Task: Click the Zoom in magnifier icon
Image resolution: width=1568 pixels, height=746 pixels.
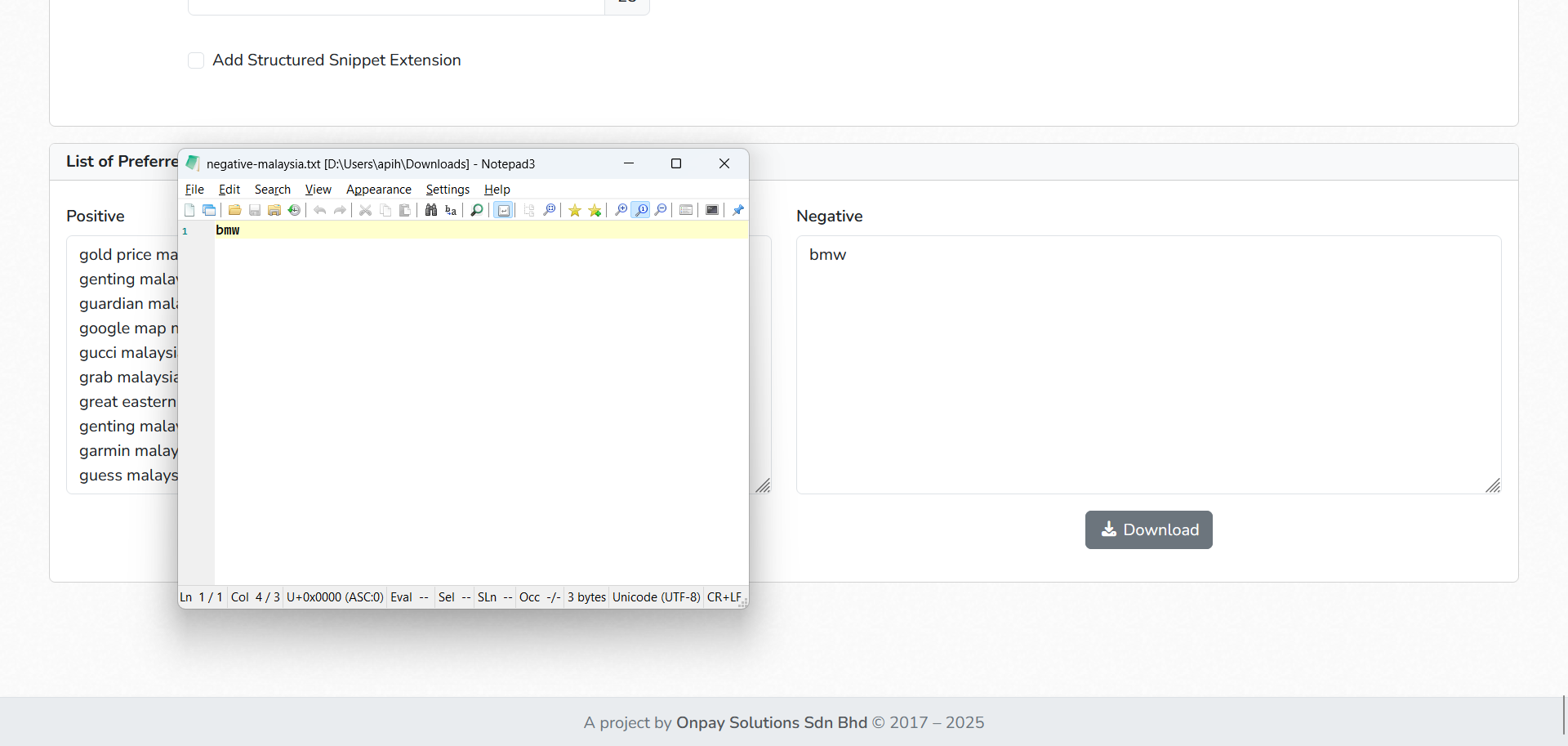Action: click(621, 211)
